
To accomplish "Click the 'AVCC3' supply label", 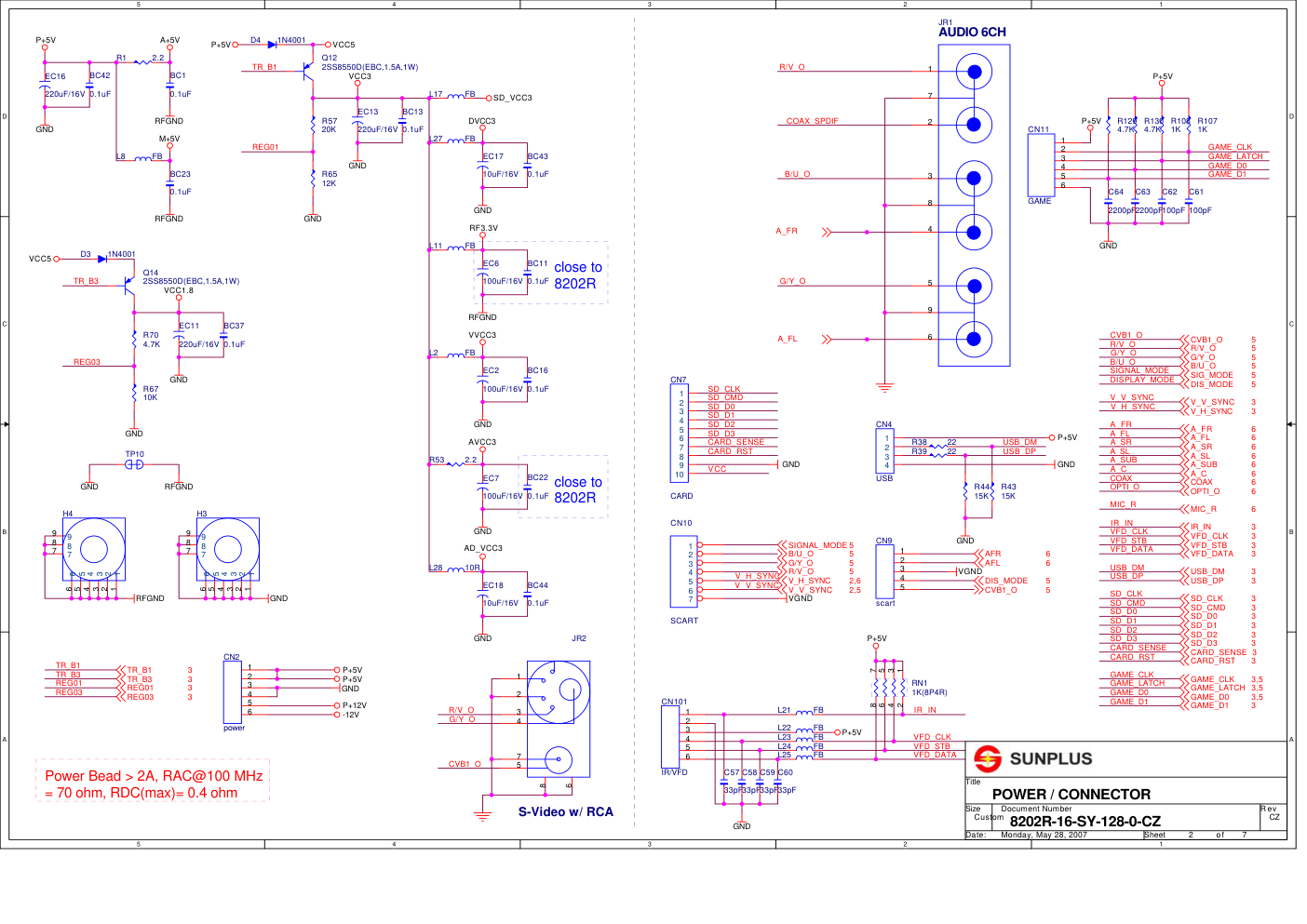I will point(482,442).
